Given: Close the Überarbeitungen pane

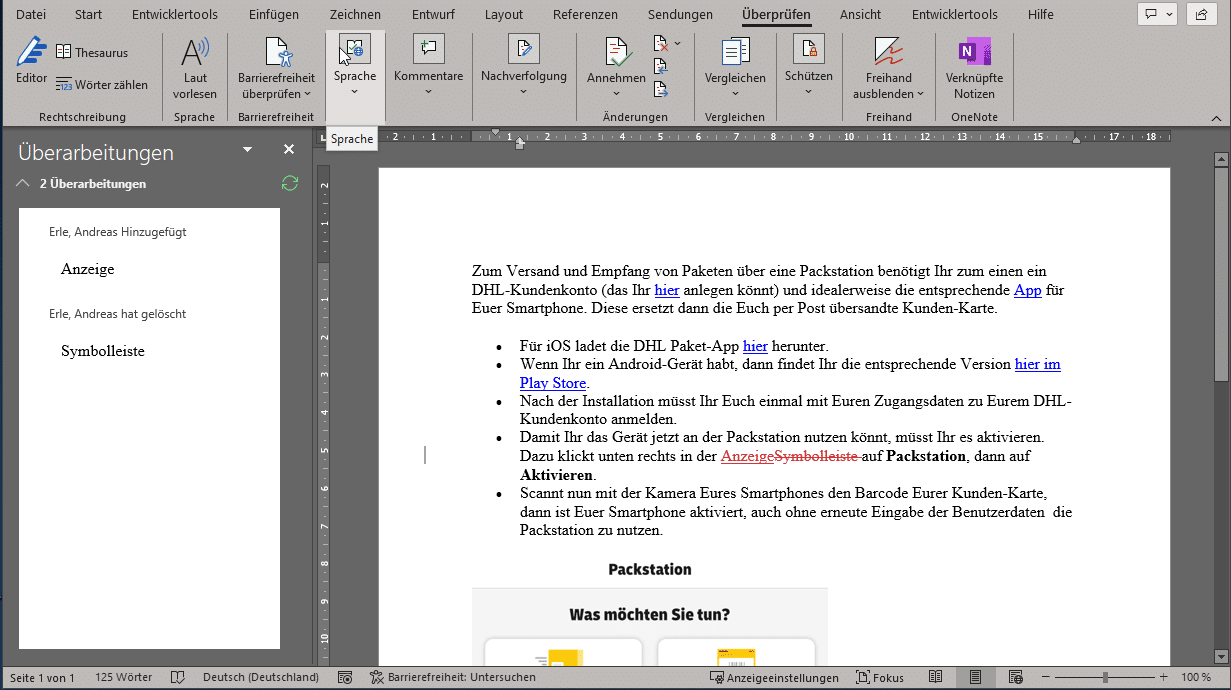Looking at the screenshot, I should [289, 149].
